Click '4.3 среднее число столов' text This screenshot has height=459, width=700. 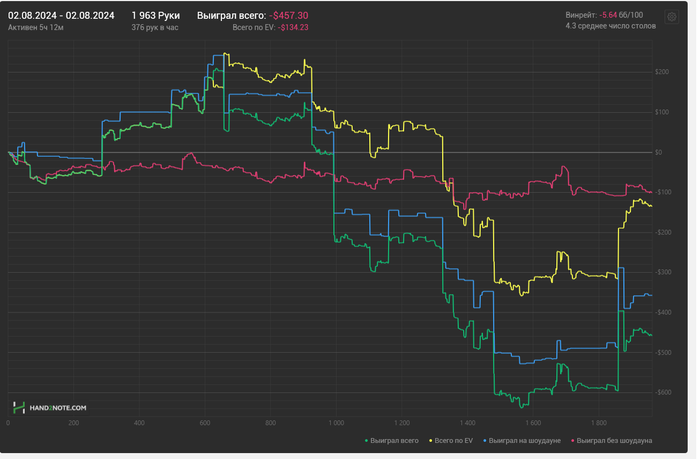pyautogui.click(x=611, y=26)
